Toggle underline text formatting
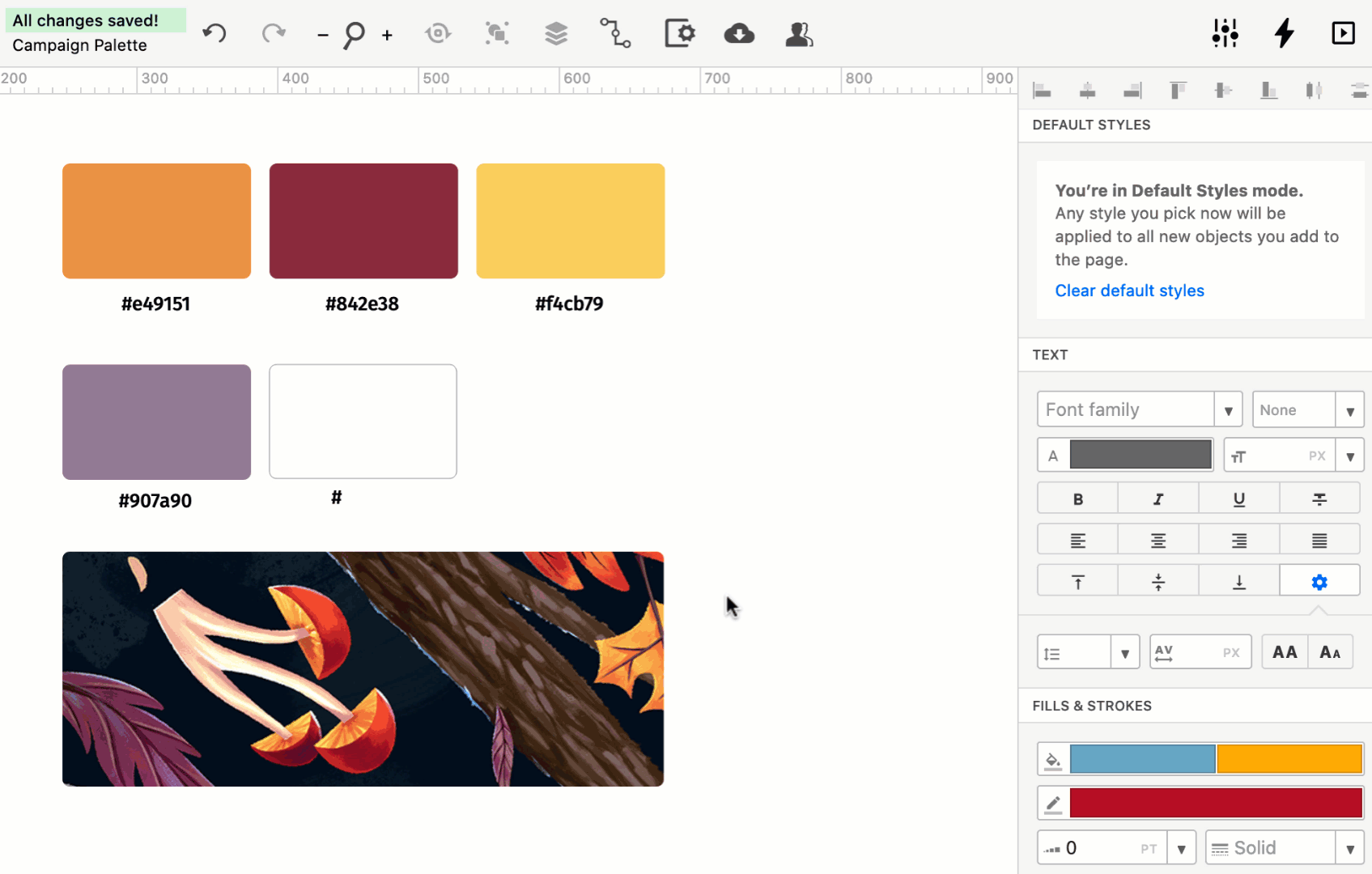Image resolution: width=1372 pixels, height=874 pixels. (x=1238, y=499)
